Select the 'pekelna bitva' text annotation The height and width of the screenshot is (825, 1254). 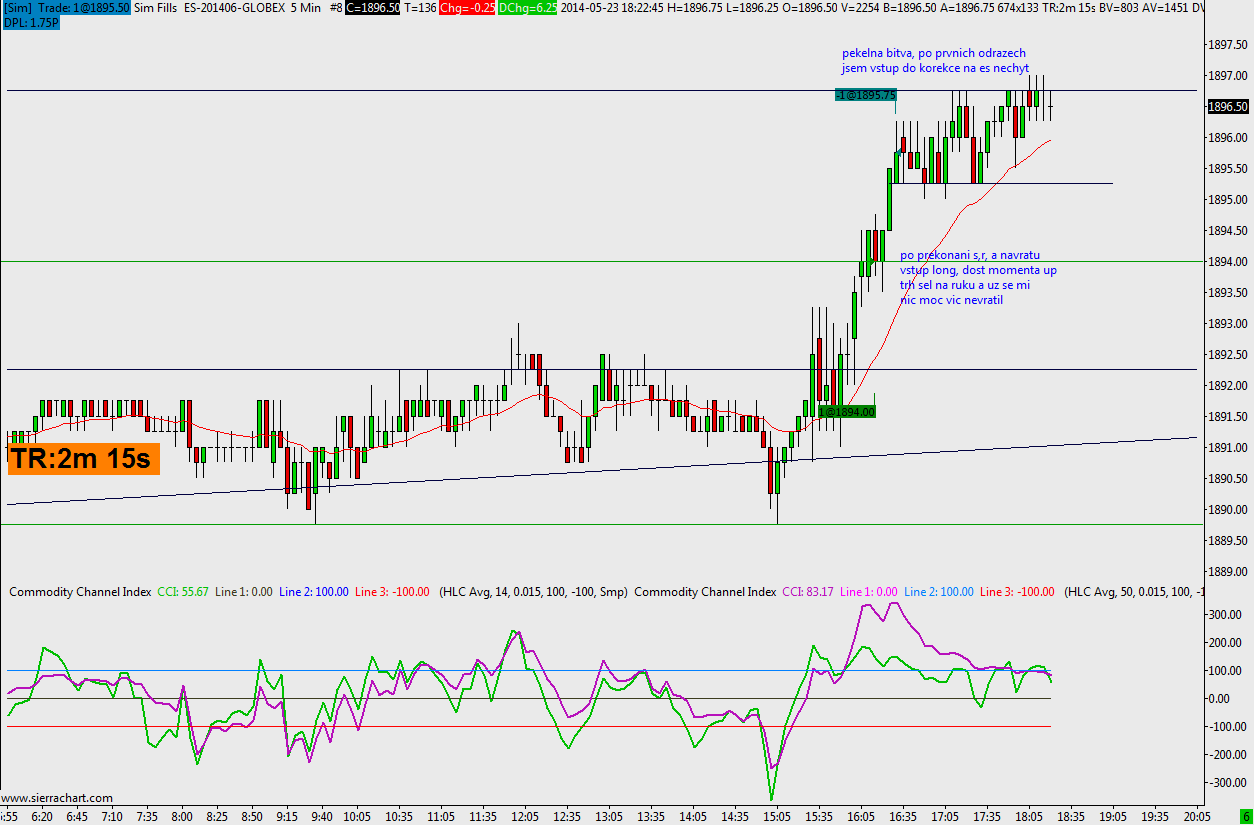click(x=934, y=61)
